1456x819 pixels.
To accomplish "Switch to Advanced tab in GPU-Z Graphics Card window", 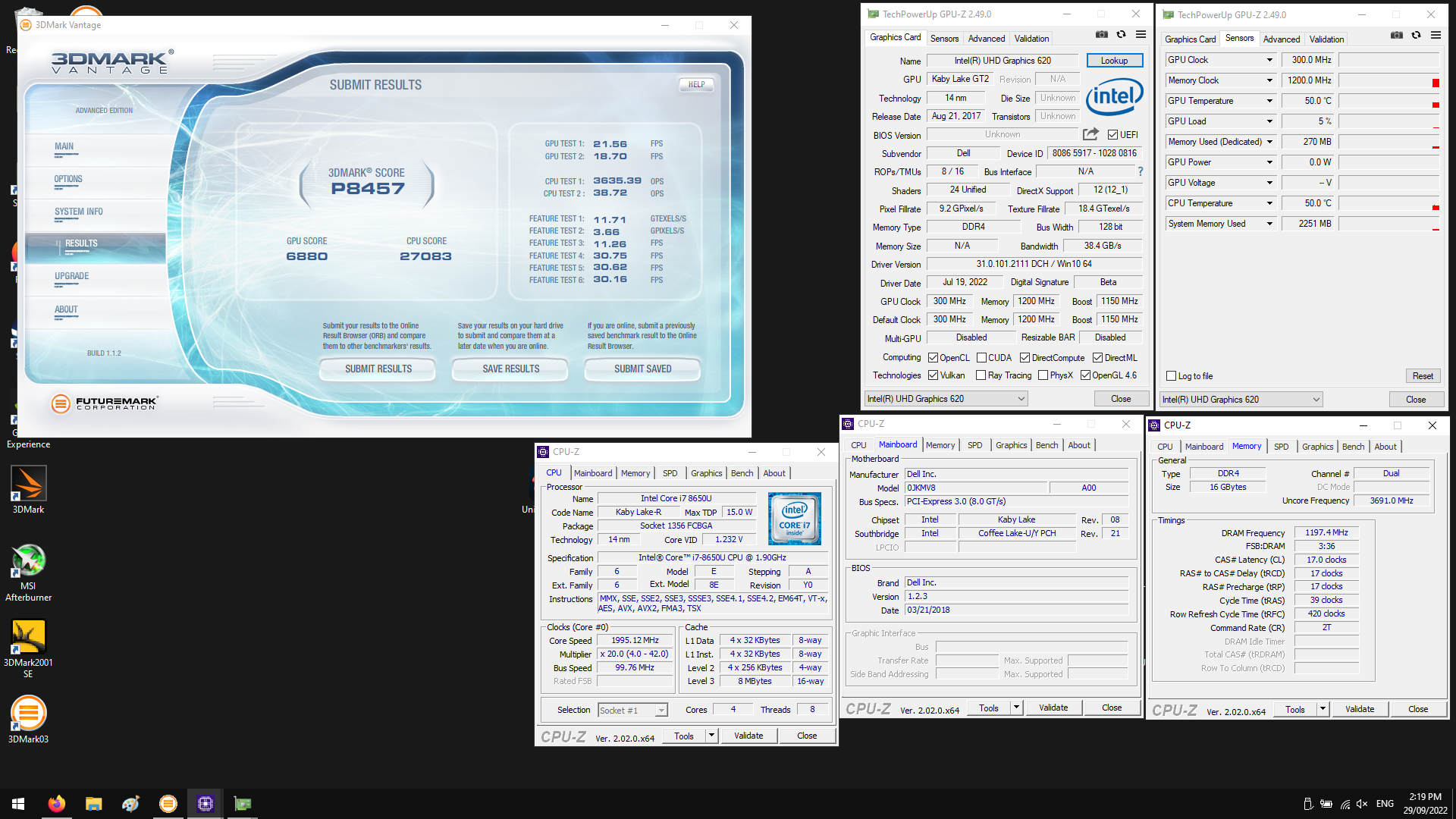I will (x=986, y=39).
